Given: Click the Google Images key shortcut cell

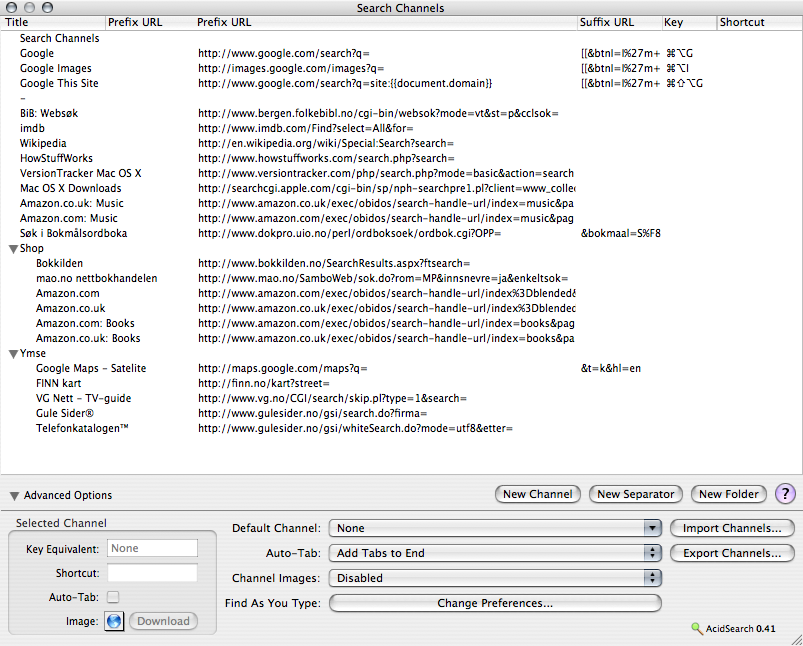Looking at the screenshot, I should [677, 69].
